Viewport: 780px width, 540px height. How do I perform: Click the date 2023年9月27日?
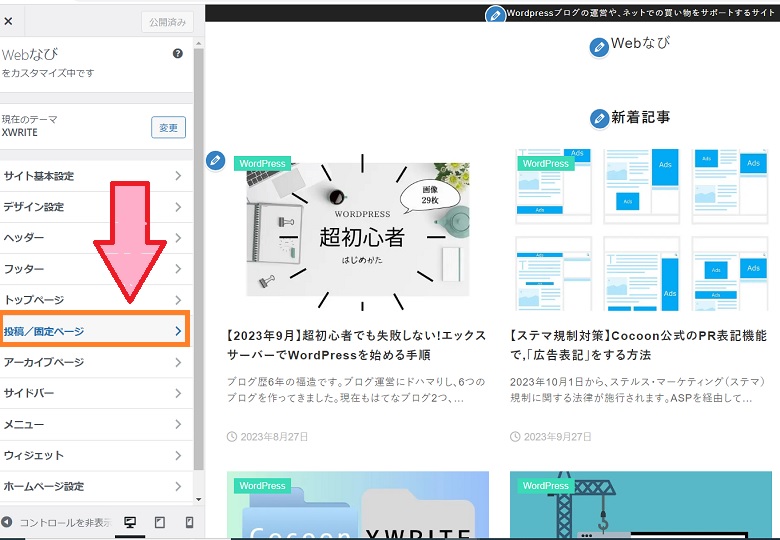[558, 437]
